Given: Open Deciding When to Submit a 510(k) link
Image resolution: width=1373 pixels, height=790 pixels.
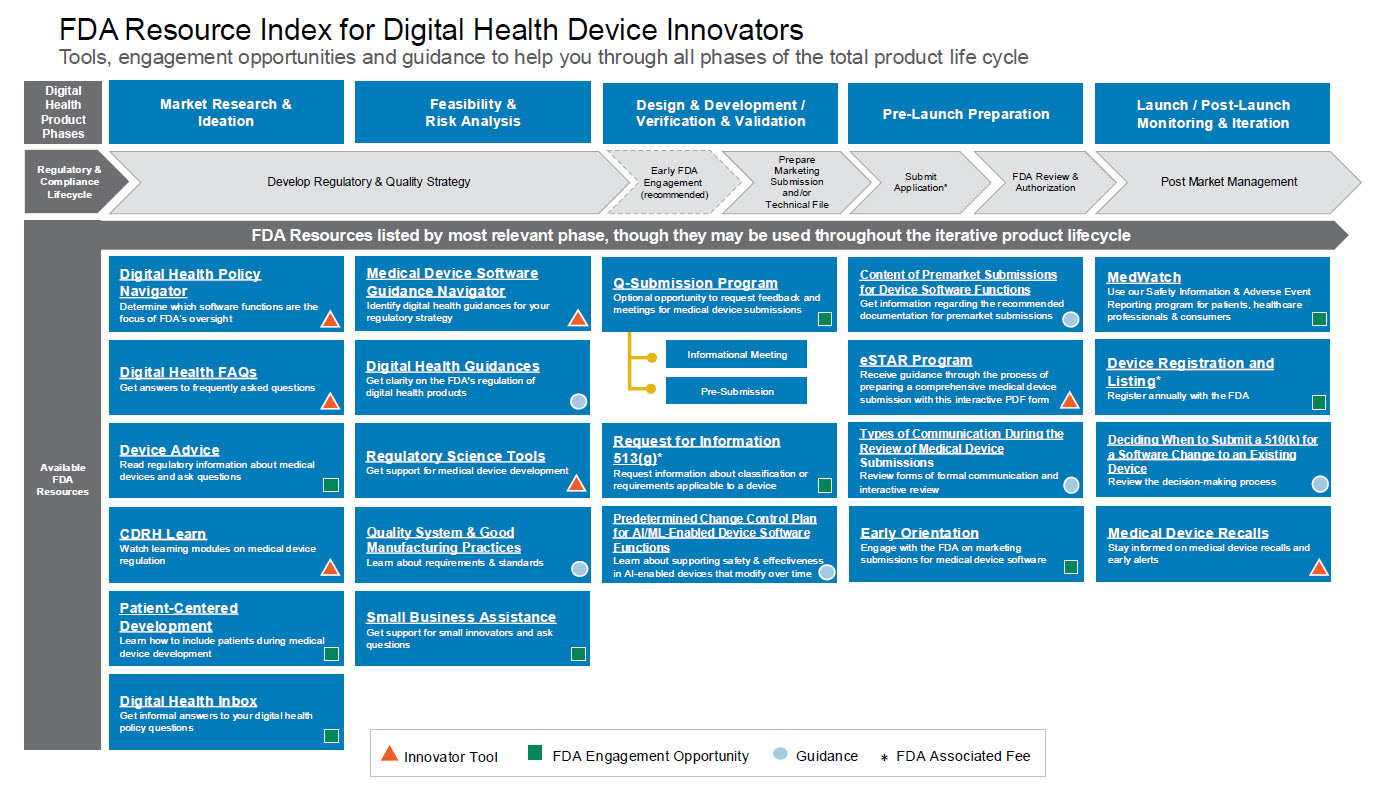Looking at the screenshot, I should pos(1212,454).
